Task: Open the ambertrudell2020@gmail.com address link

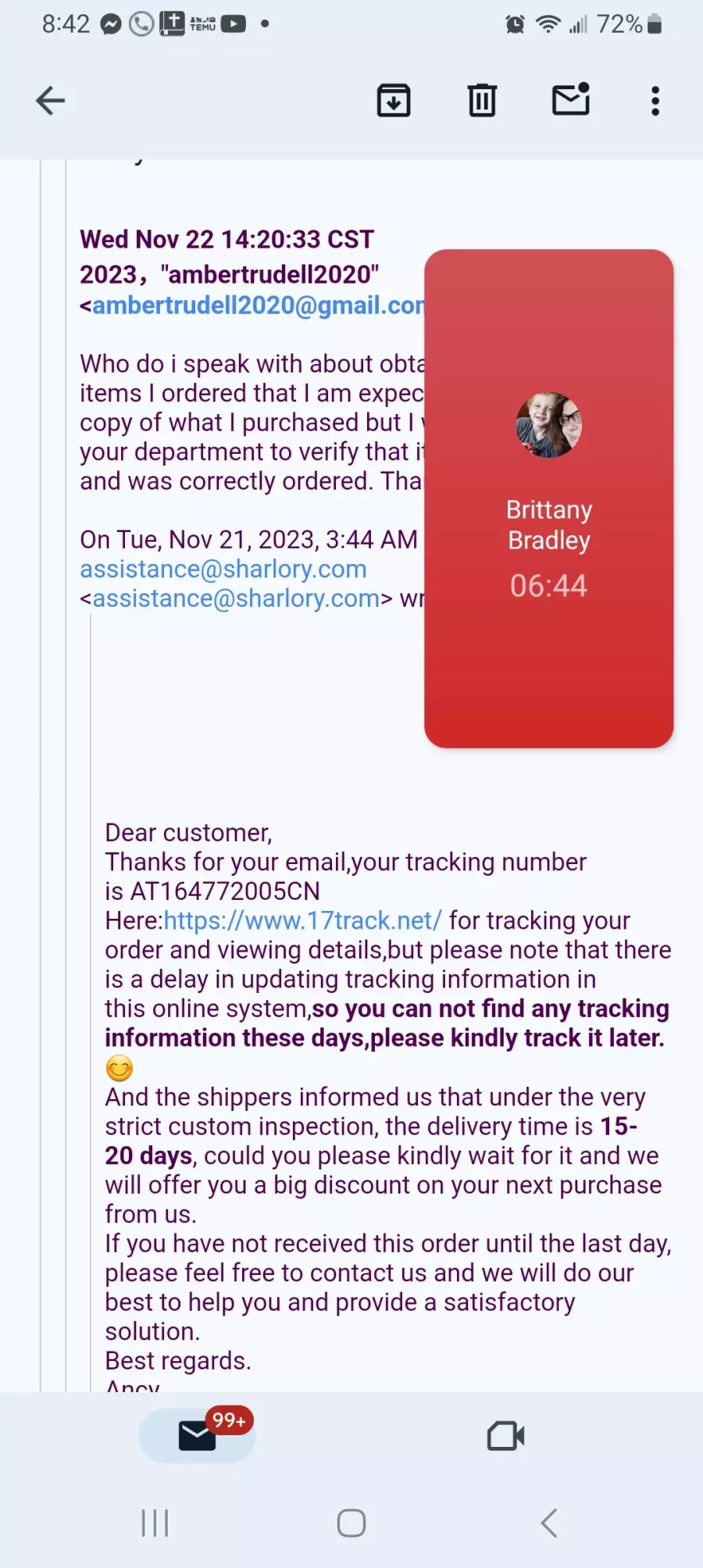Action: pos(258,305)
